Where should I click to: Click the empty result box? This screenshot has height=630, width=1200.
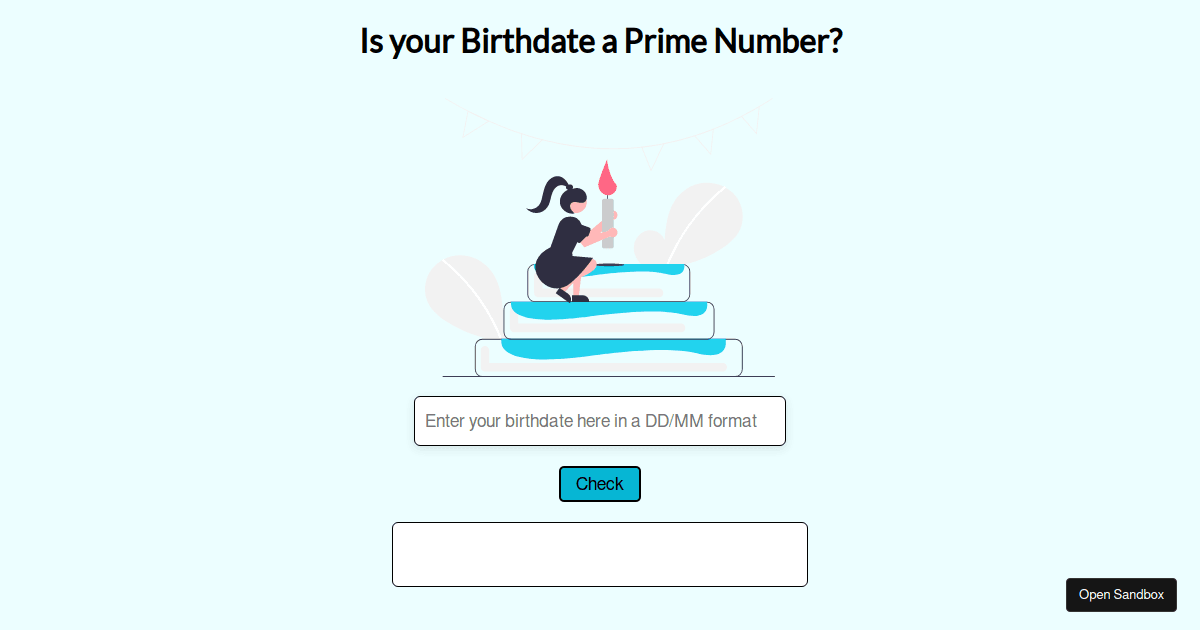(x=600, y=554)
